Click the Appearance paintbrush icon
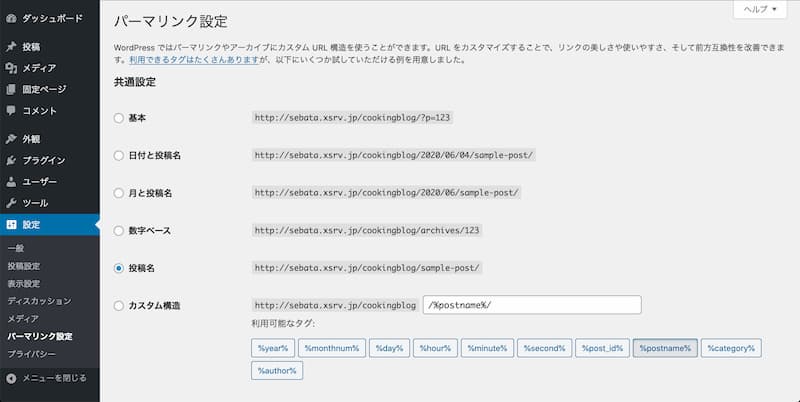Image resolution: width=800 pixels, height=402 pixels. tap(11, 139)
